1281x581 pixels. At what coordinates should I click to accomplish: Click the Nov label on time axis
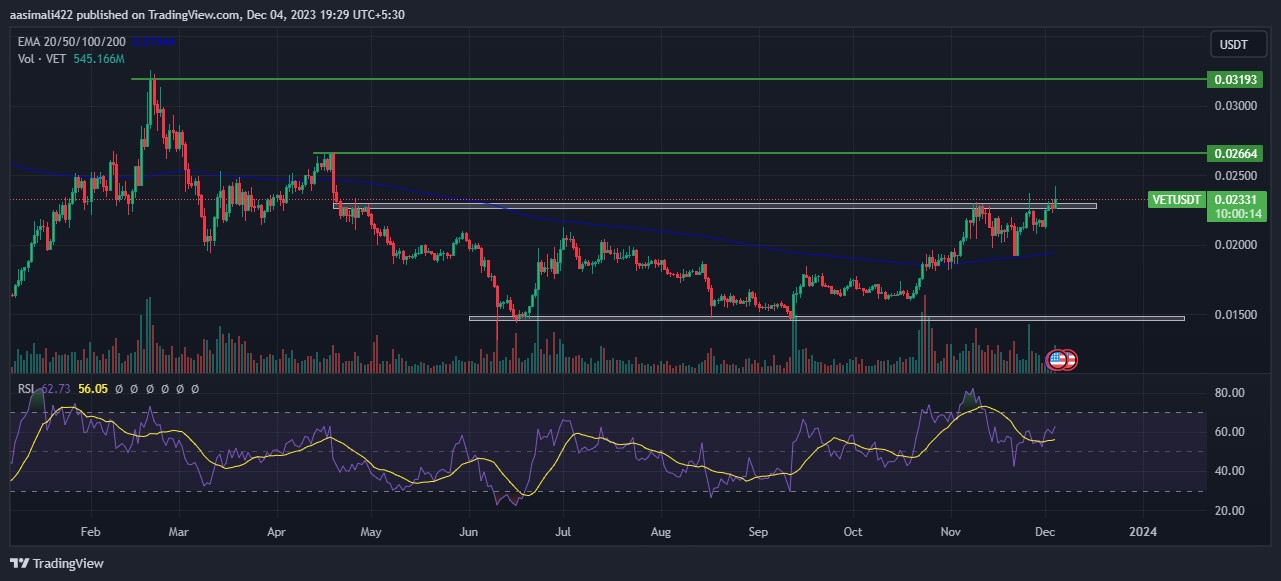pos(949,533)
